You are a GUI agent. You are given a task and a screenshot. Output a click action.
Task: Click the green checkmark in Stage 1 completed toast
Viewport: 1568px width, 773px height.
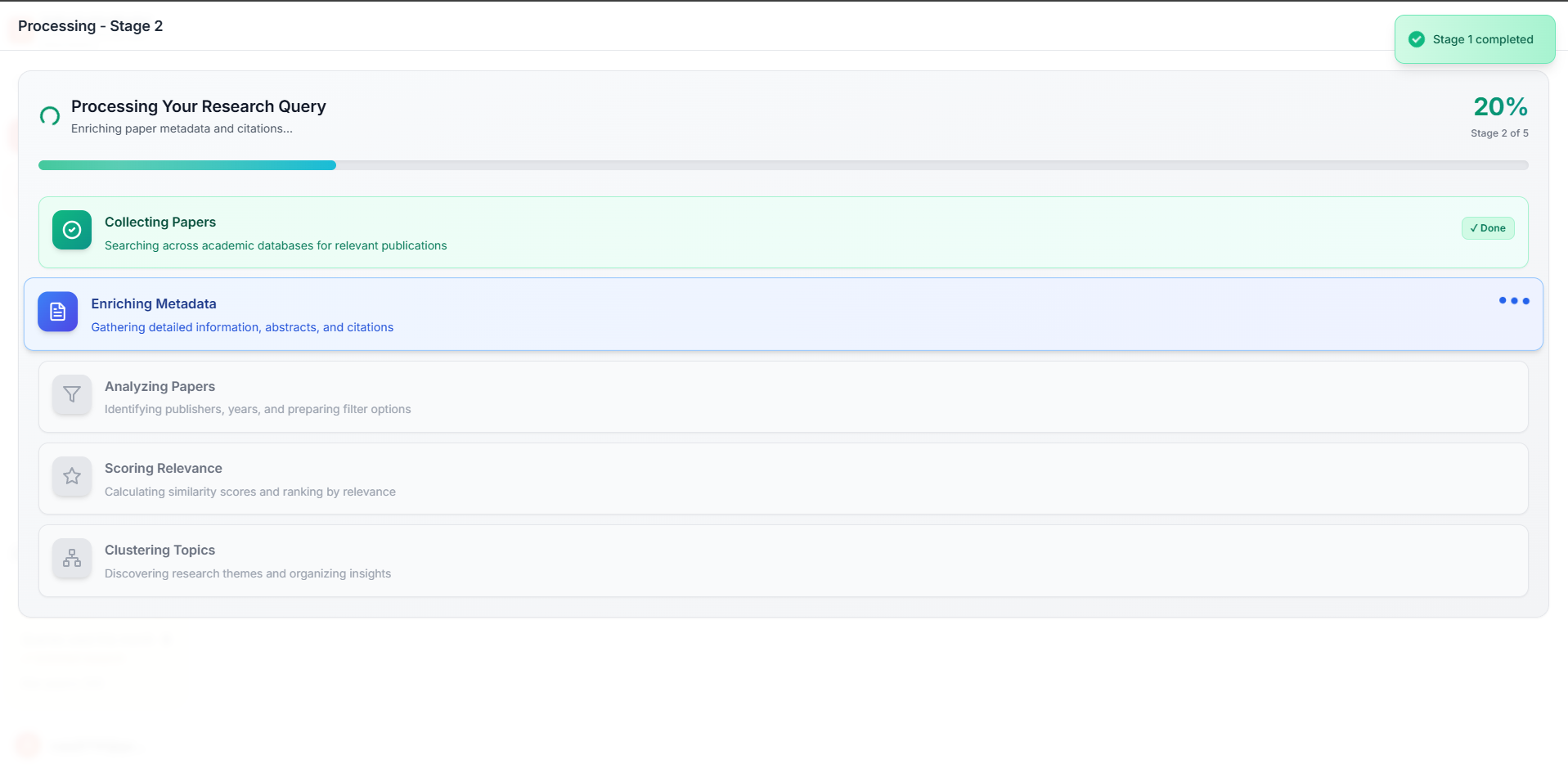pos(1417,38)
